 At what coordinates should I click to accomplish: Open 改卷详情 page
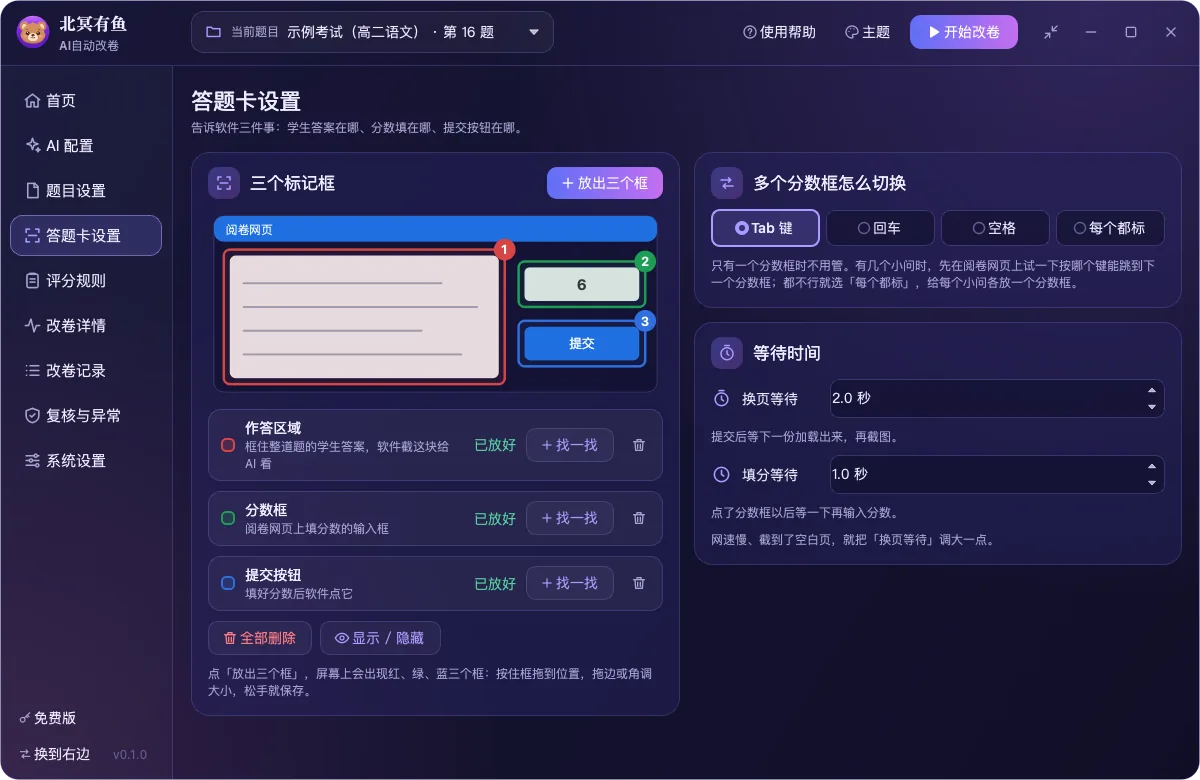[x=86, y=326]
